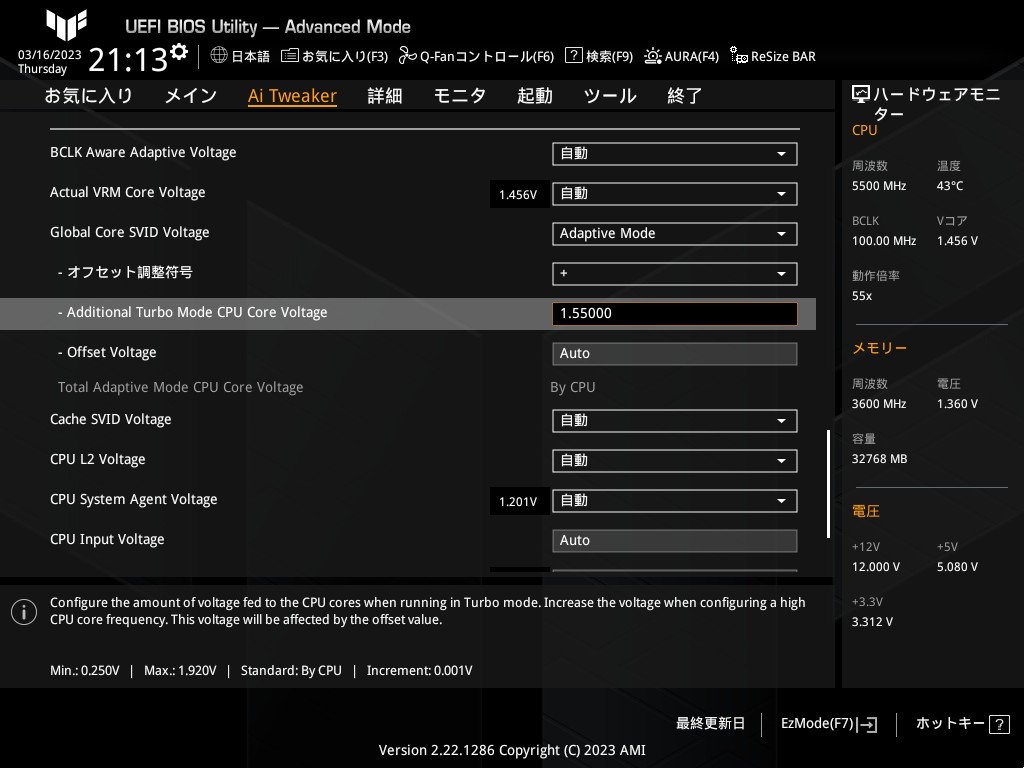Switch to the モニタ tab
Image resolution: width=1024 pixels, height=768 pixels.
pyautogui.click(x=460, y=96)
